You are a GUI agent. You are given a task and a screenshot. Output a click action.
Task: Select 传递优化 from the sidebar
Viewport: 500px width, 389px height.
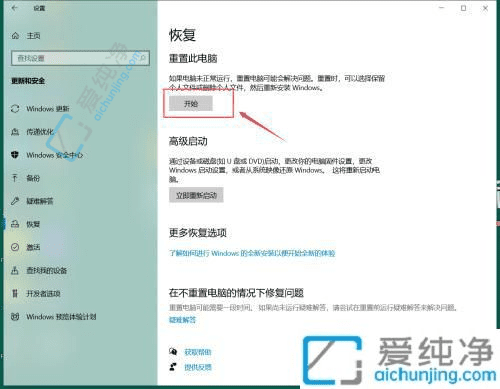40,132
